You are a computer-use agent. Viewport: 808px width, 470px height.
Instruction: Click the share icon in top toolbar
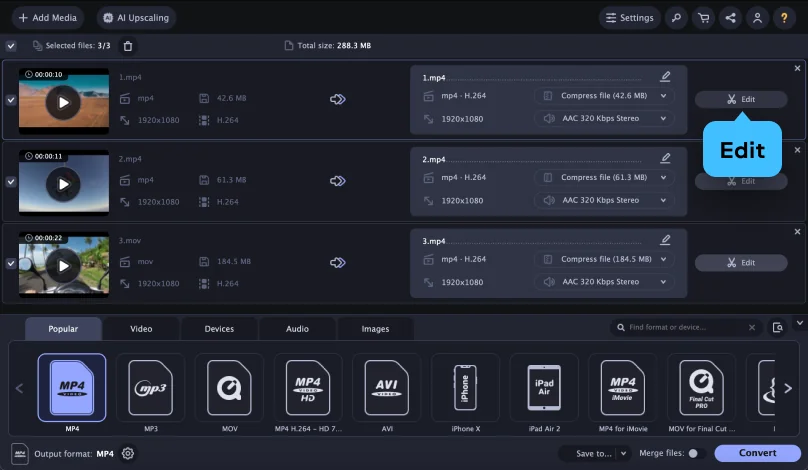[x=731, y=18]
